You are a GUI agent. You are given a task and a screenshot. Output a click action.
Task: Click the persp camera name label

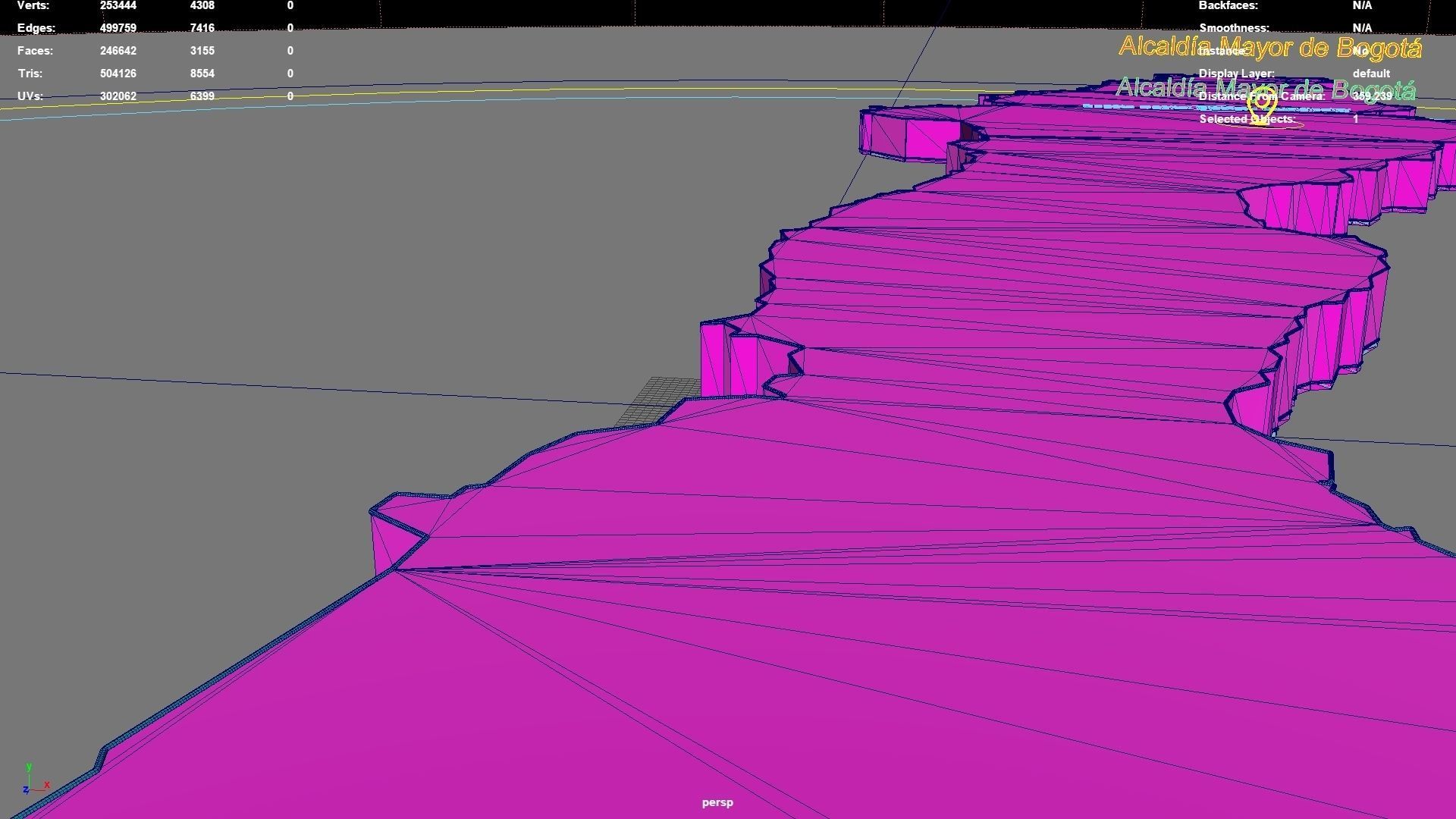click(717, 802)
